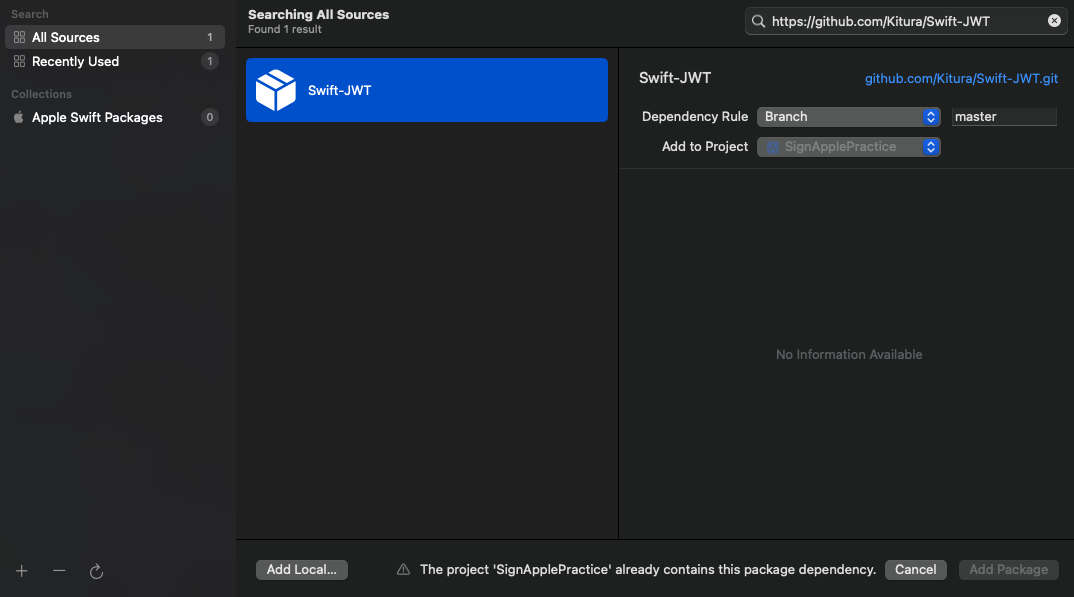Click the already contains dependency warning message
This screenshot has width=1074, height=597.
tap(648, 570)
